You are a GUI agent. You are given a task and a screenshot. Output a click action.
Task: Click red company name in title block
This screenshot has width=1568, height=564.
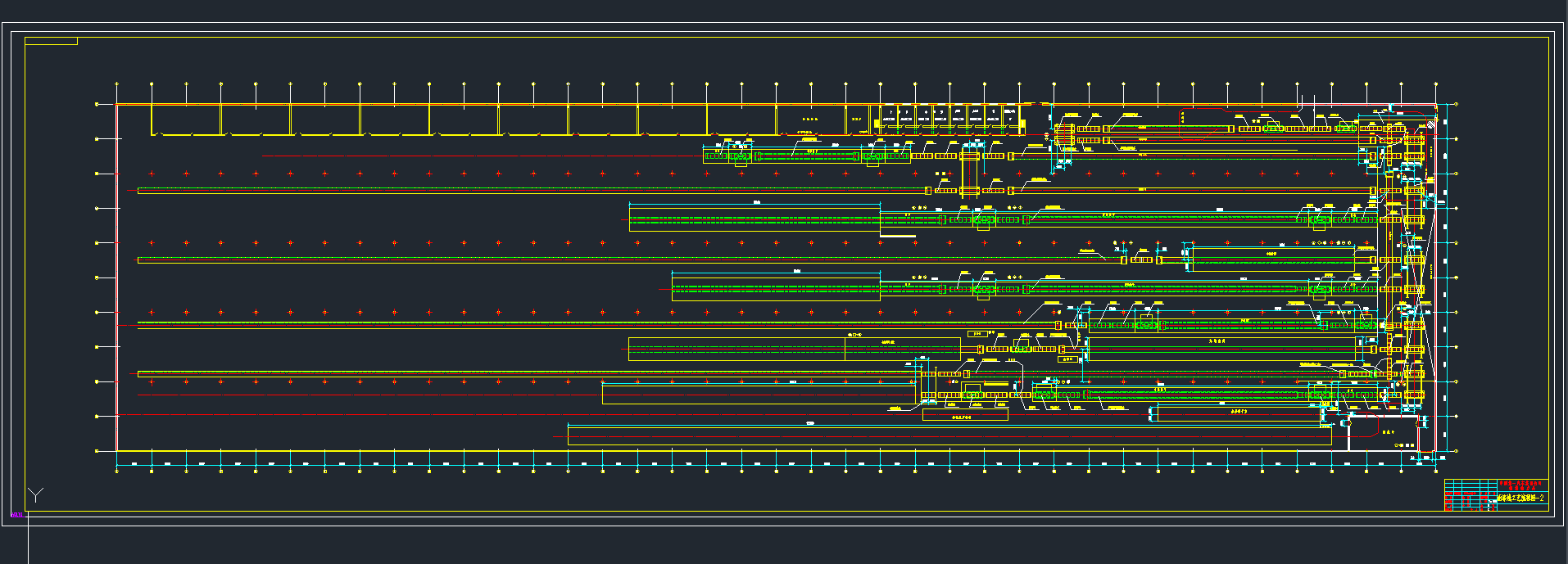click(x=1520, y=485)
